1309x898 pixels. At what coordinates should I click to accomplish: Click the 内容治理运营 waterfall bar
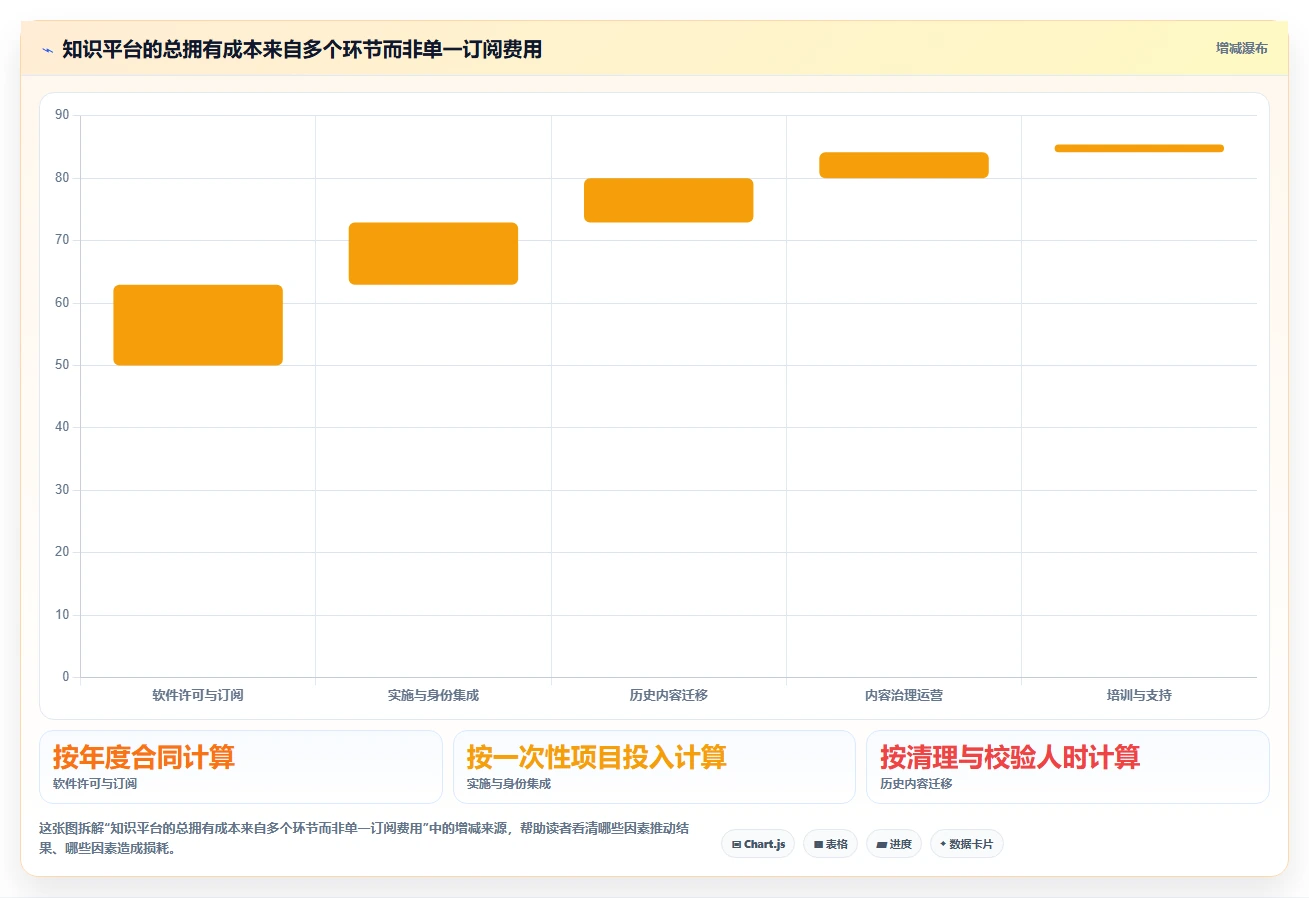pyautogui.click(x=904, y=165)
